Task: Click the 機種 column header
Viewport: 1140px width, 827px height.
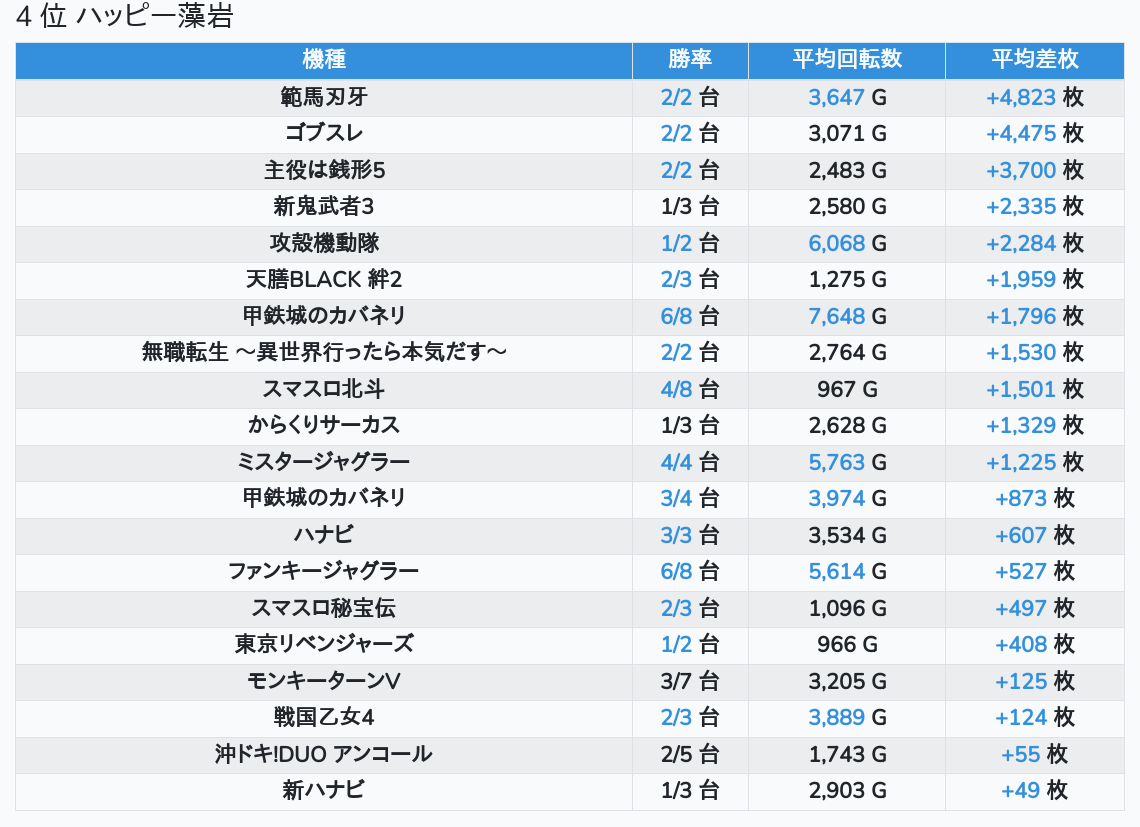Action: (x=323, y=60)
